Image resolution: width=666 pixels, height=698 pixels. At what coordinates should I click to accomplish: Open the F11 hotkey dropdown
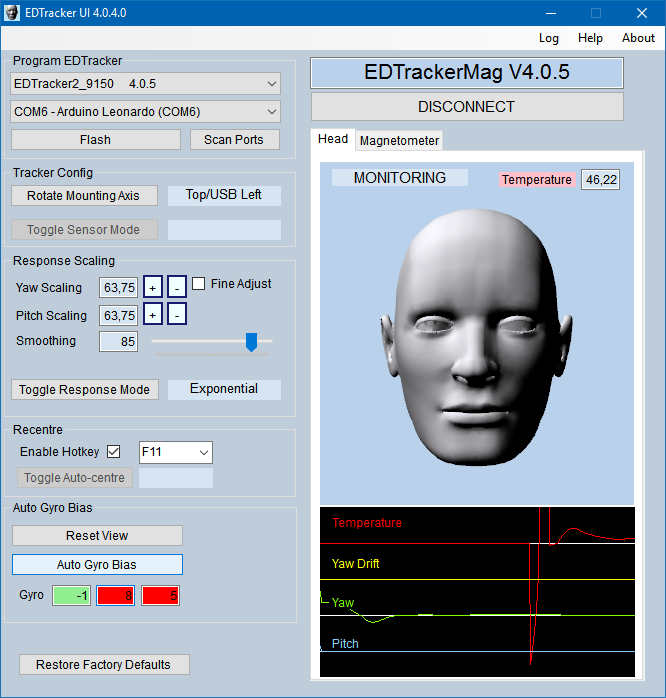tap(176, 452)
